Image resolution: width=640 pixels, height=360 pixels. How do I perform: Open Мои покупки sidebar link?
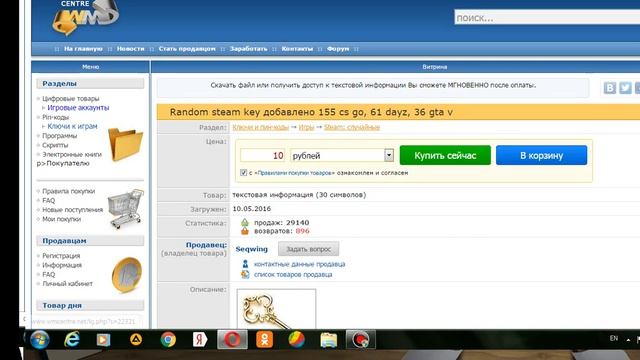[62, 219]
